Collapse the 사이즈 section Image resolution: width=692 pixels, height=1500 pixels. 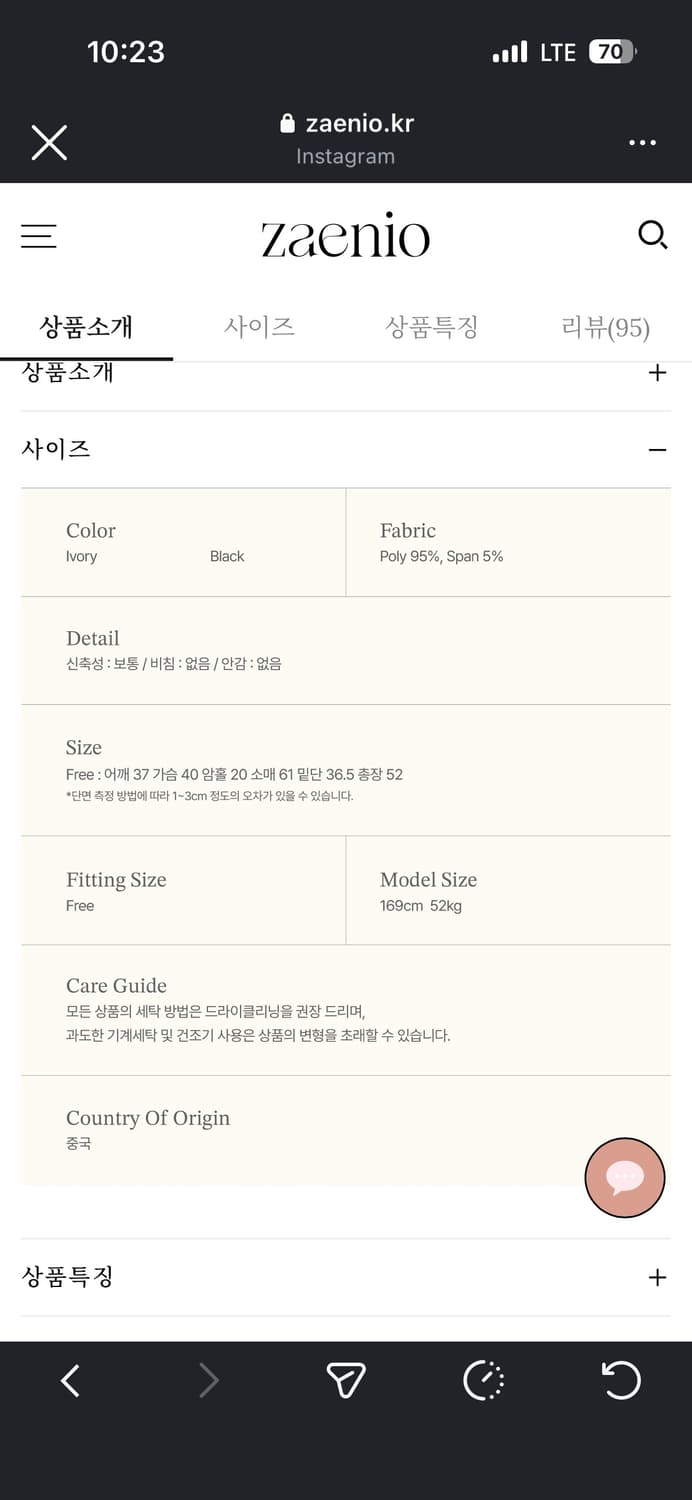[657, 448]
